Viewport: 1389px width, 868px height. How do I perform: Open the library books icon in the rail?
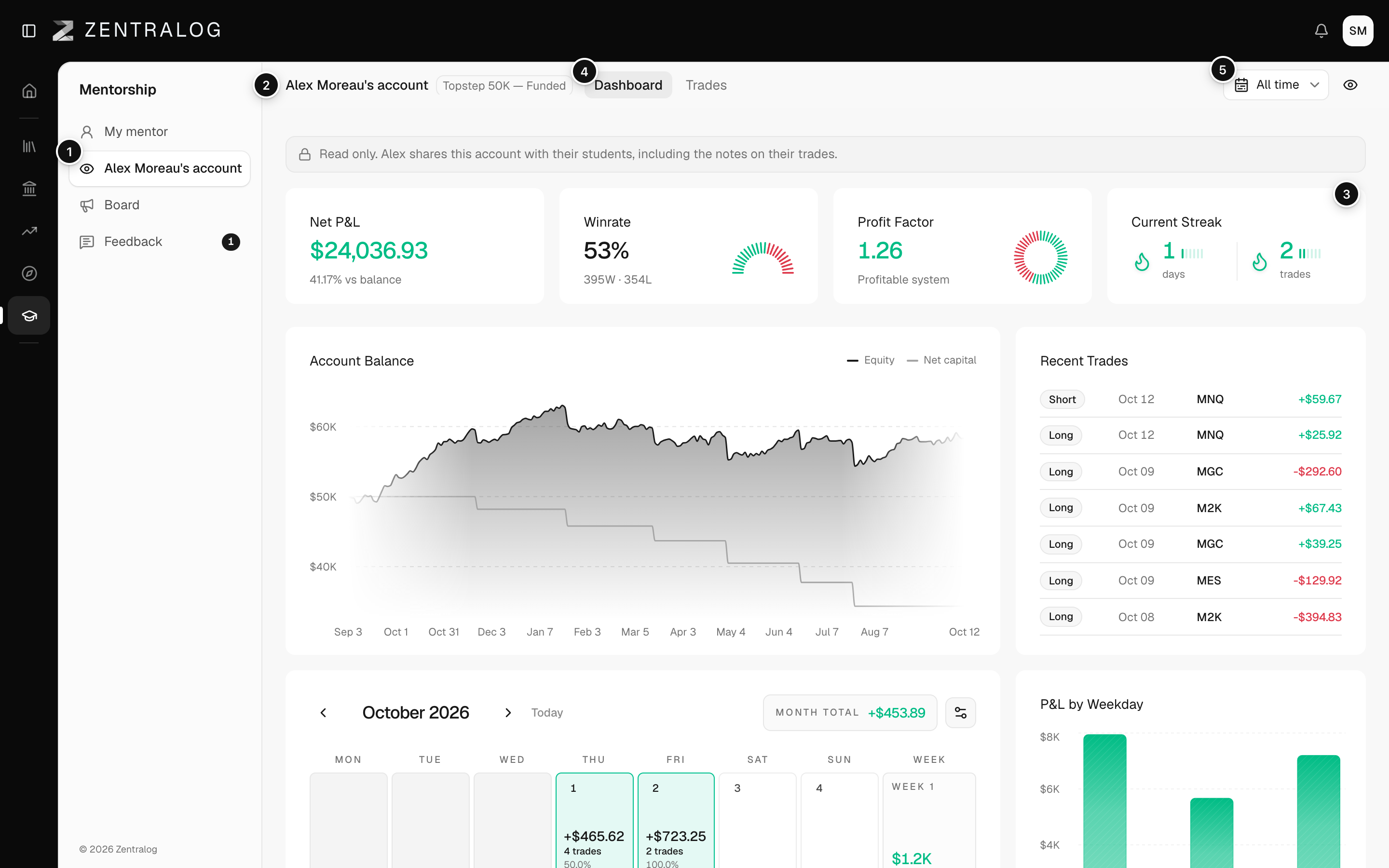click(29, 147)
